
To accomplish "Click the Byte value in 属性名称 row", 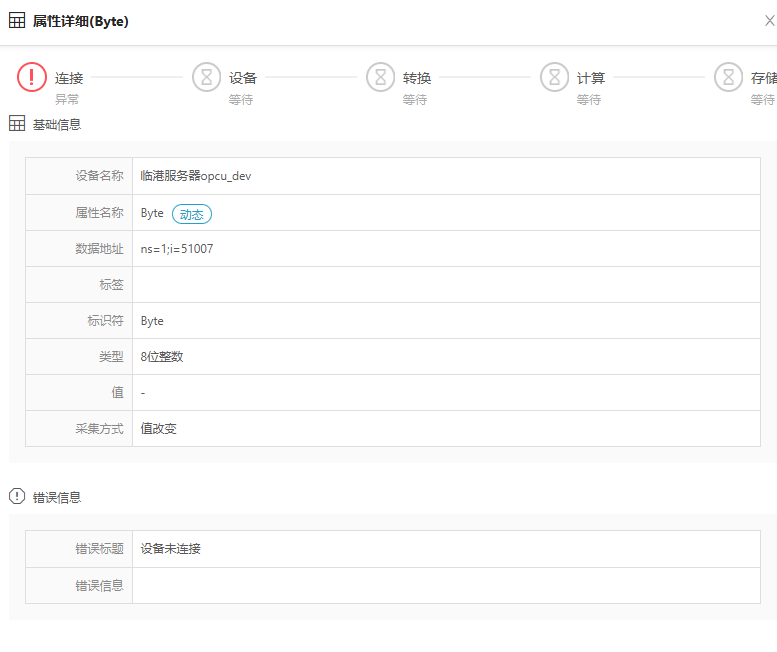I will point(152,213).
